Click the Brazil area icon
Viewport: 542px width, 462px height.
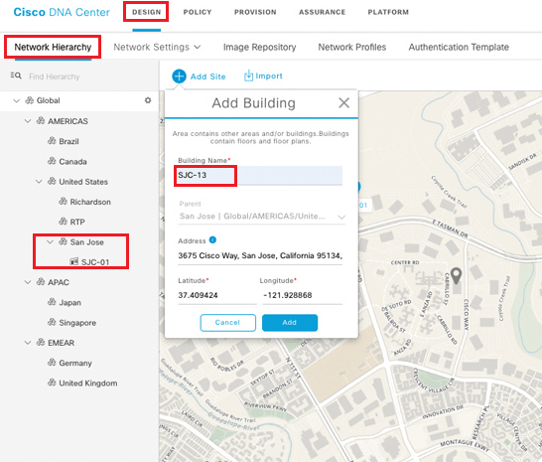52,141
